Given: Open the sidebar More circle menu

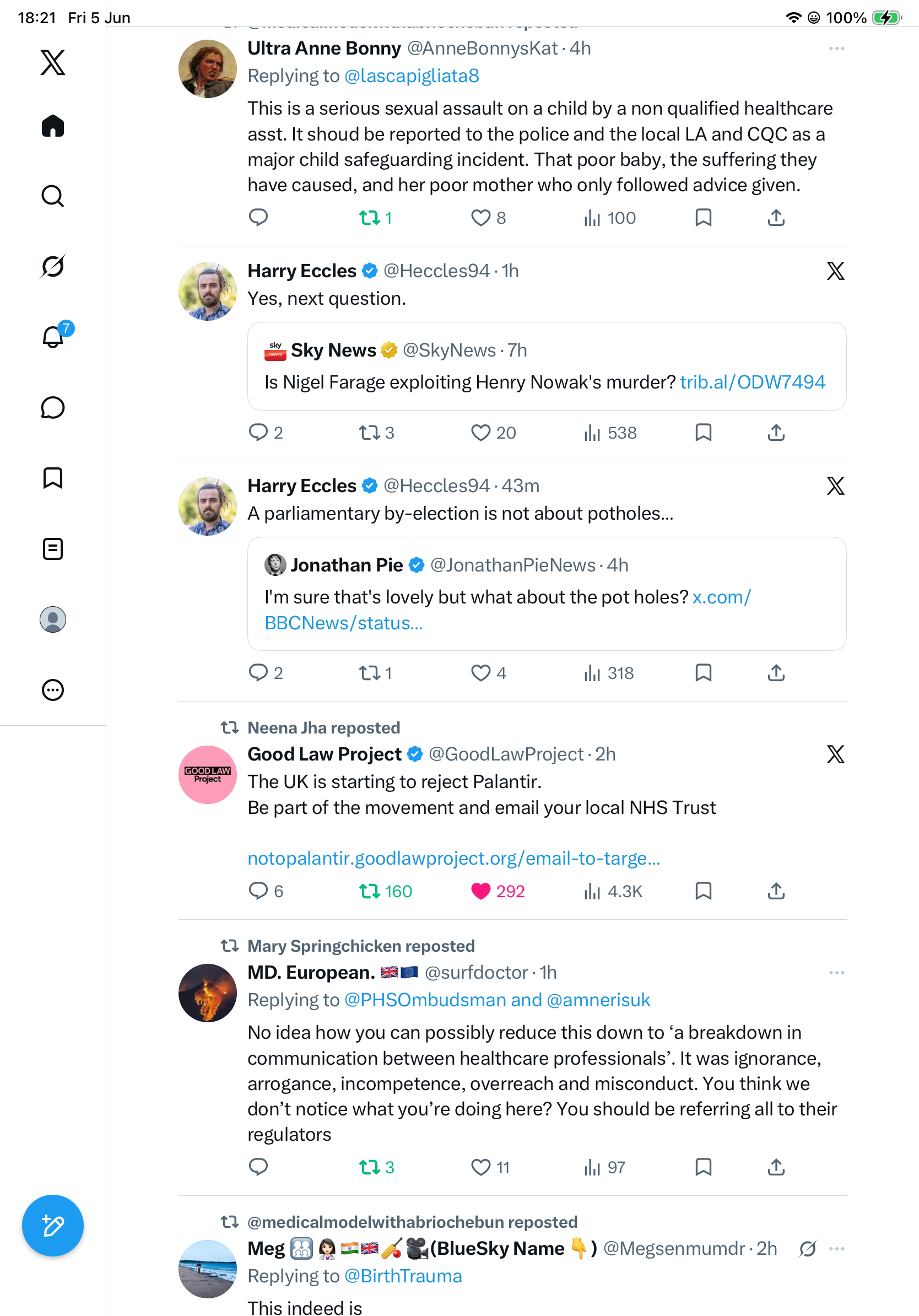Looking at the screenshot, I should tap(53, 690).
